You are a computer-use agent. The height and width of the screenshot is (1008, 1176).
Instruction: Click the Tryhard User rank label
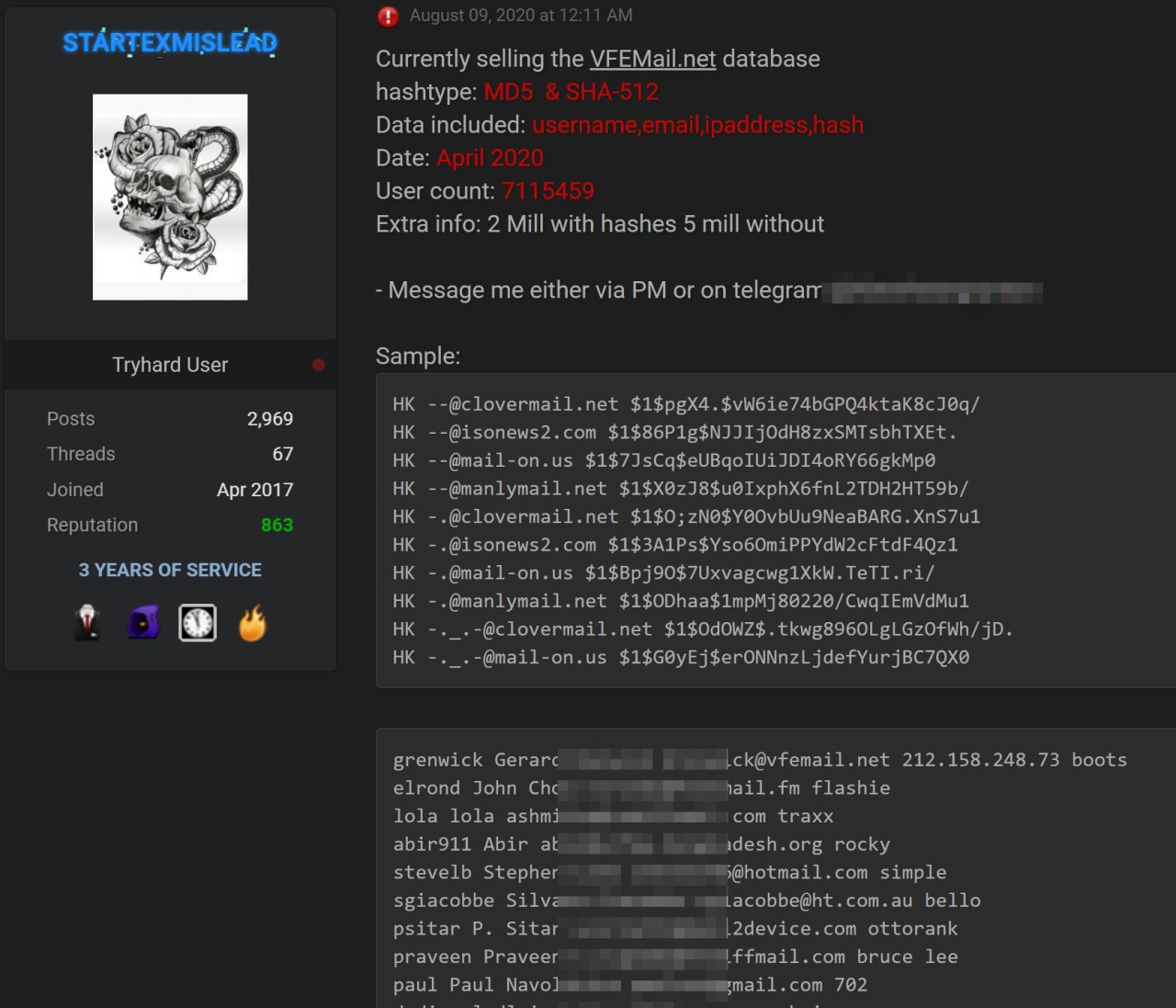point(170,365)
